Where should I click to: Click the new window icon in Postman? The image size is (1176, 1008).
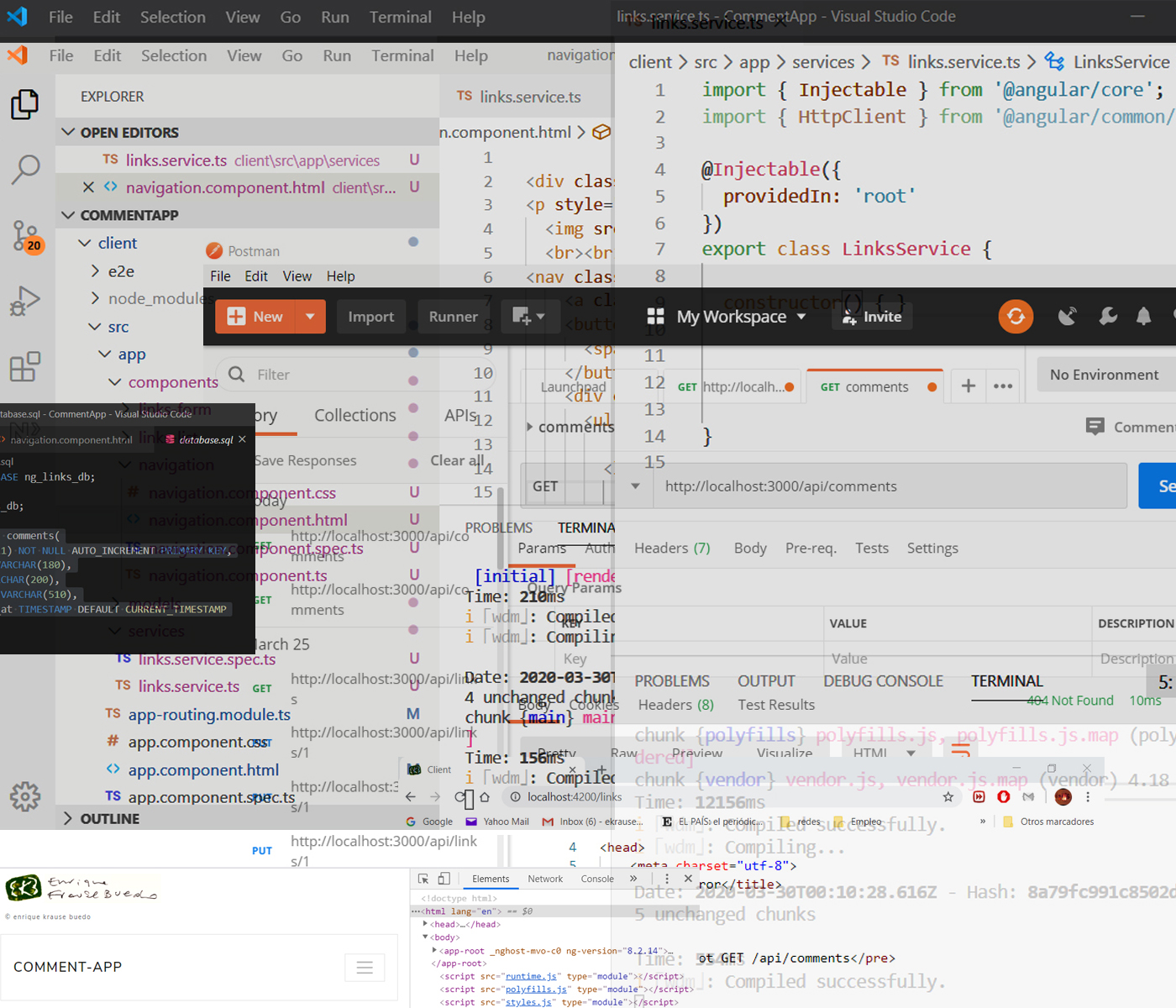click(x=528, y=317)
